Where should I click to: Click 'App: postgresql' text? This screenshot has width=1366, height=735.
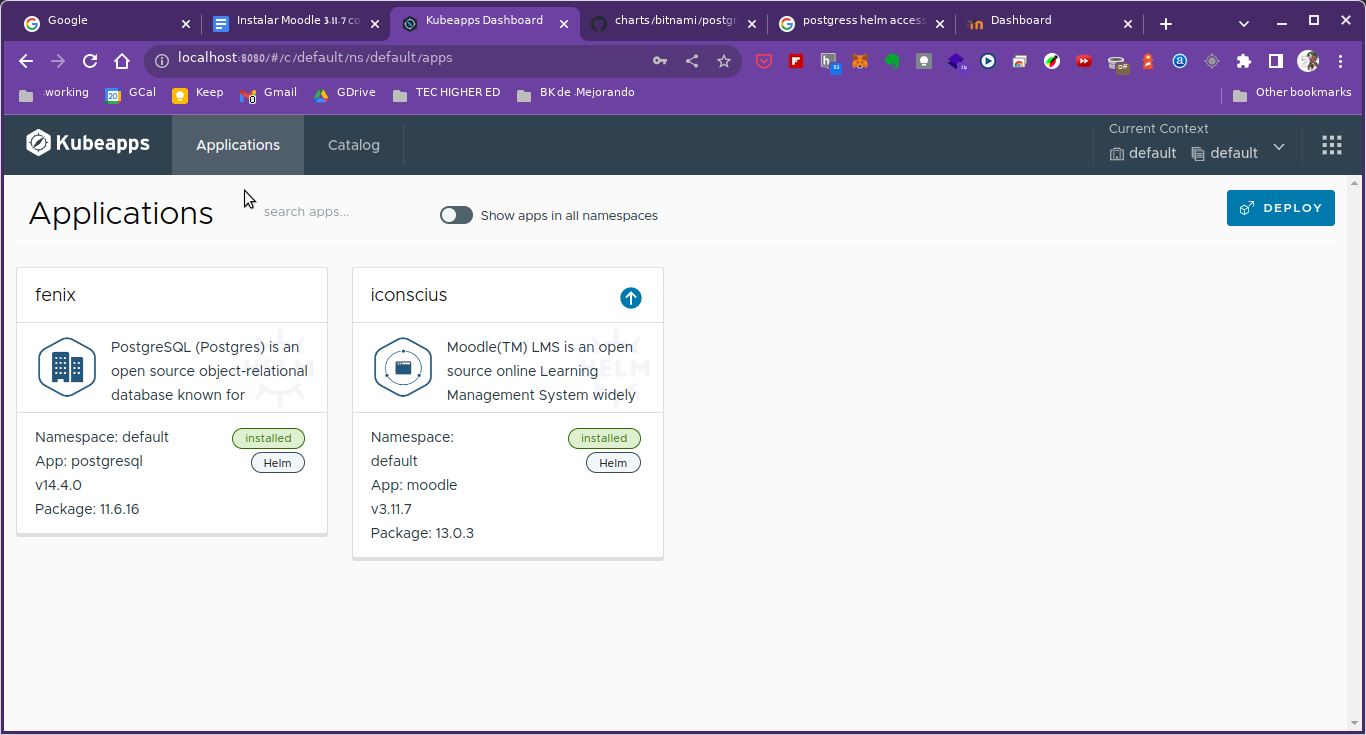click(x=89, y=461)
